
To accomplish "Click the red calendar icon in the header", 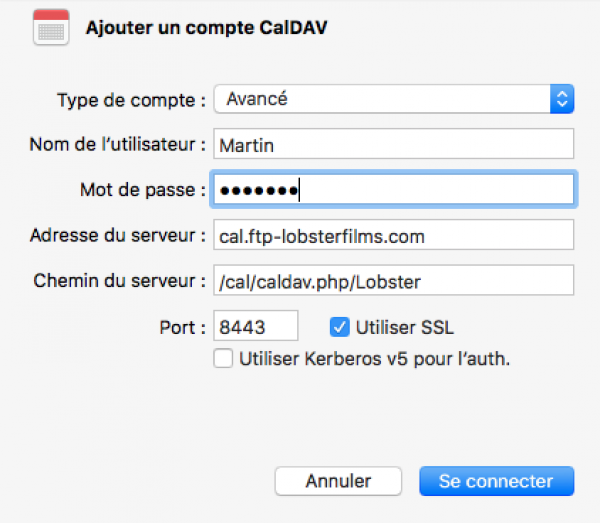I will pyautogui.click(x=50, y=28).
